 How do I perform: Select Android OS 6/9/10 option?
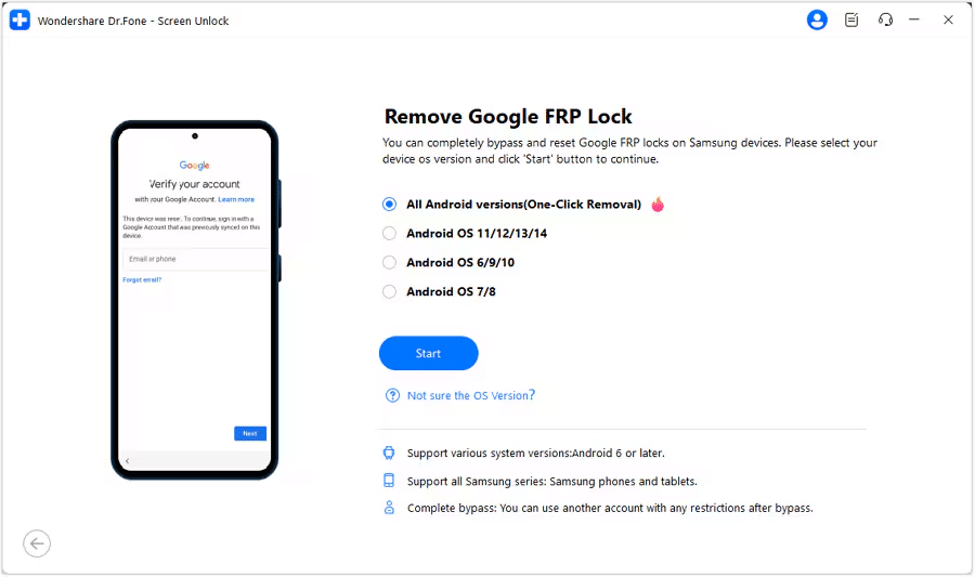tap(387, 262)
